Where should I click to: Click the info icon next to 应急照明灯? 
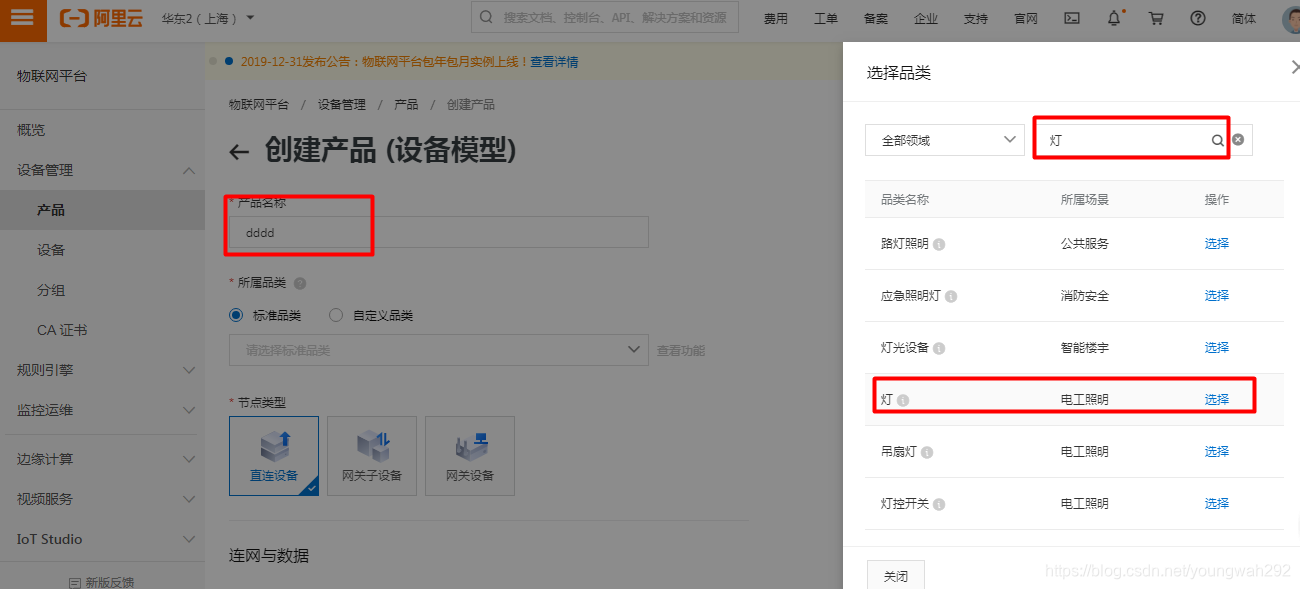(951, 296)
